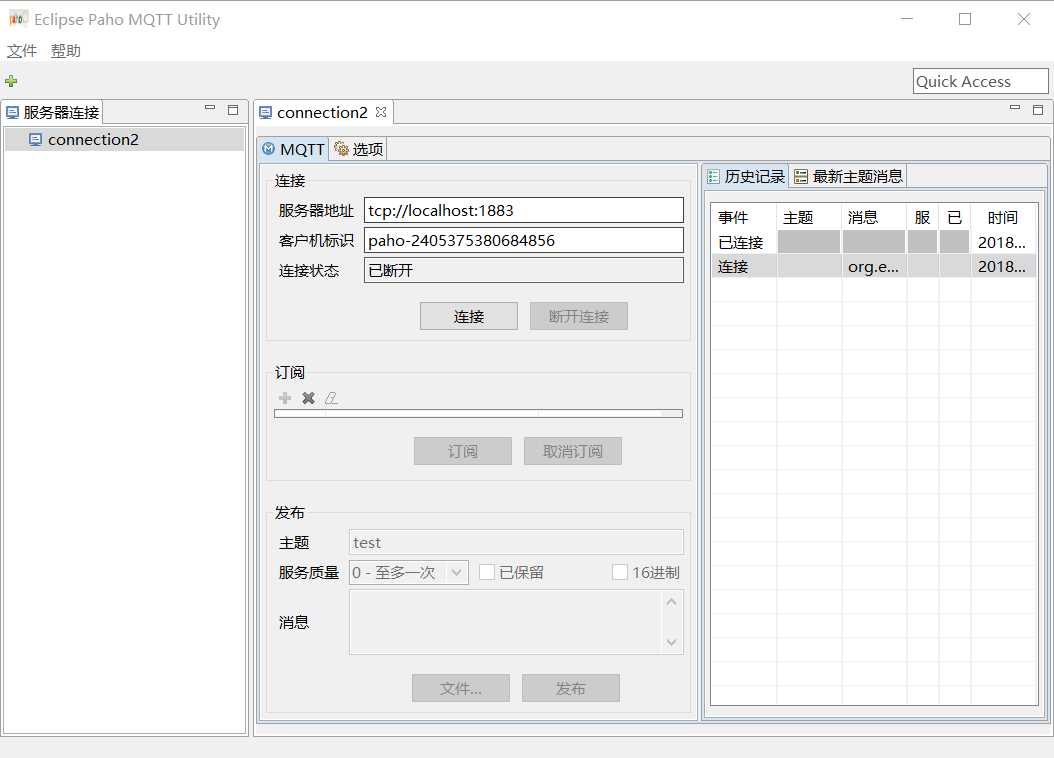Click the remove subscription X icon under 订阅
1054x758 pixels.
[309, 398]
